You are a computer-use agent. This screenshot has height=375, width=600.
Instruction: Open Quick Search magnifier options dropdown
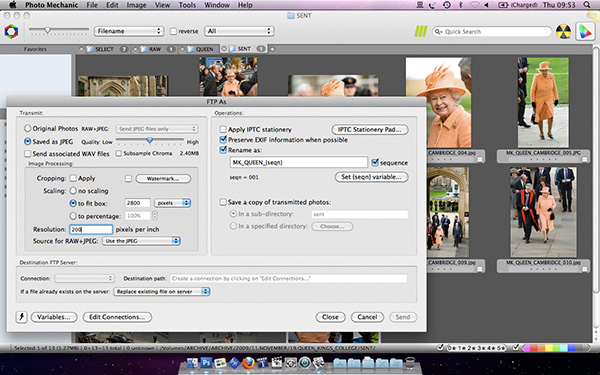[438, 32]
